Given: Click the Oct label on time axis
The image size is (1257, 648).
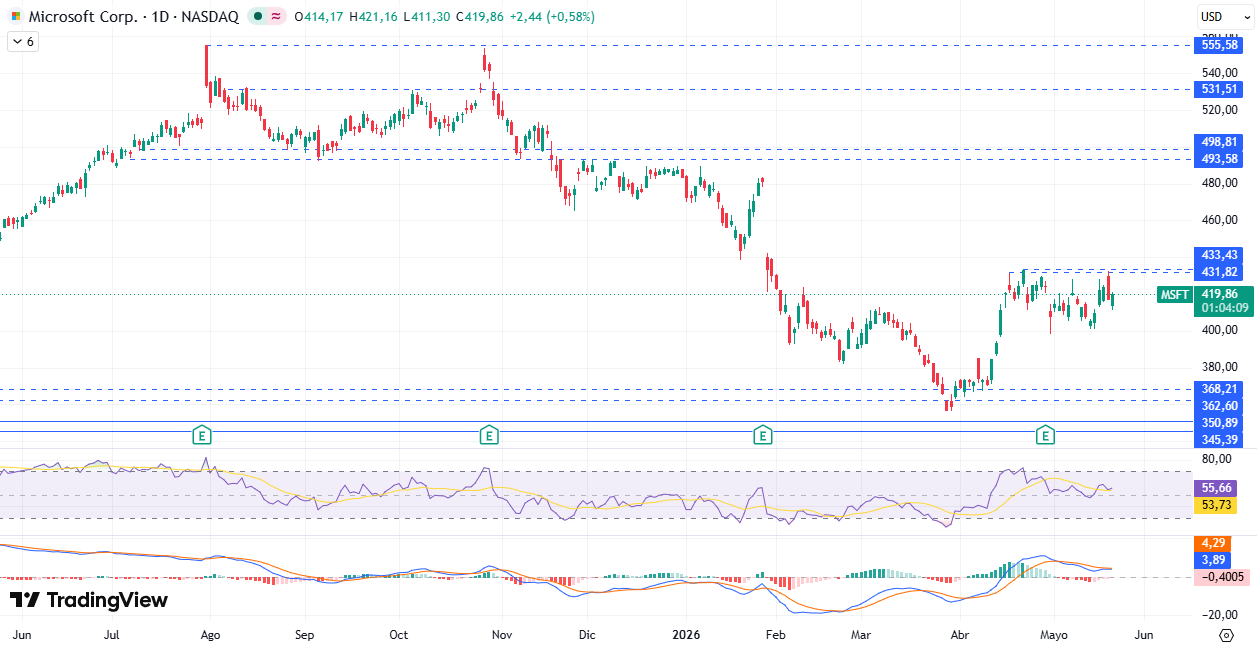Looking at the screenshot, I should click(x=399, y=634).
